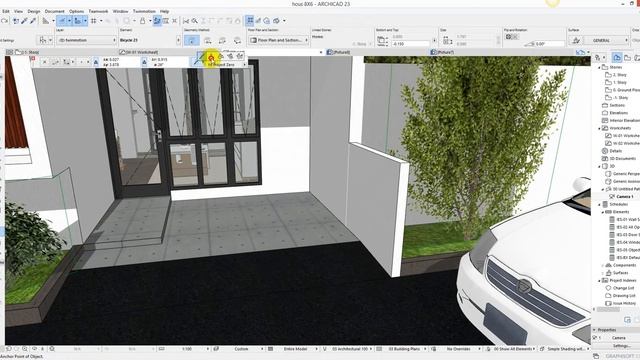Click the last icon in the pet palette row
This screenshot has height=360, width=640.
pos(240,57)
